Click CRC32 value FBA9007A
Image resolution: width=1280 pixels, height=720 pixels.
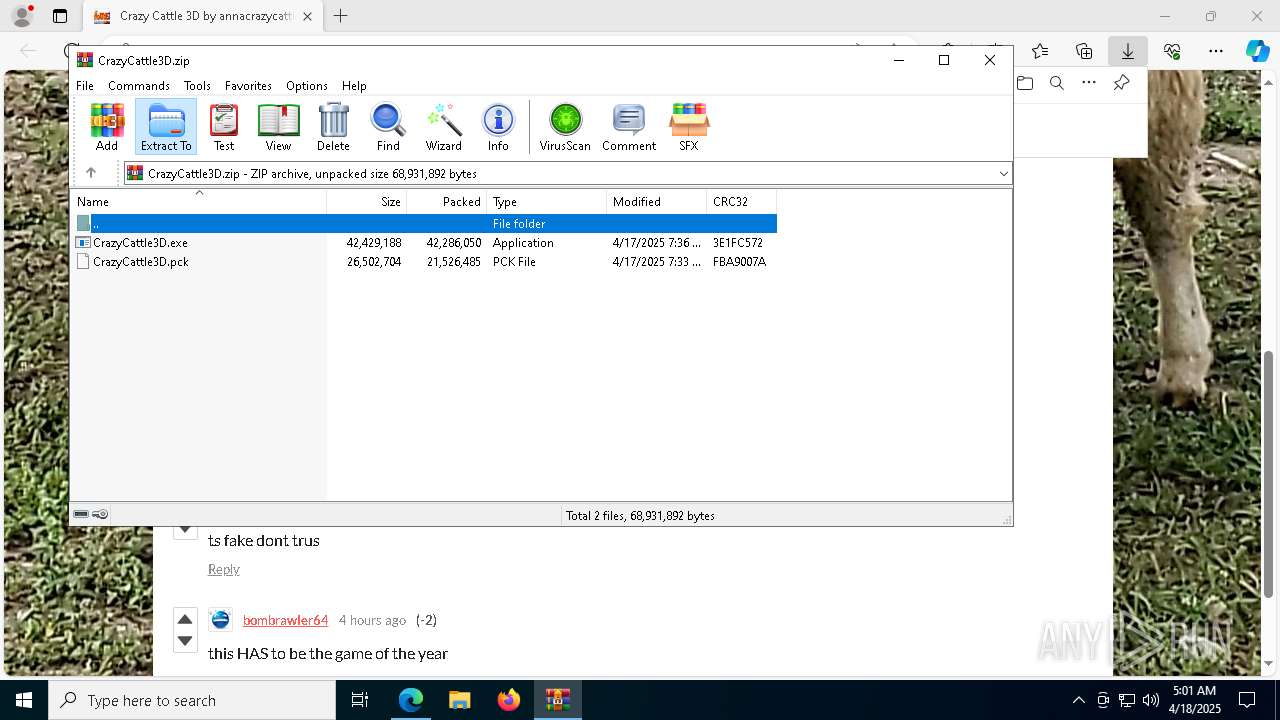click(739, 262)
